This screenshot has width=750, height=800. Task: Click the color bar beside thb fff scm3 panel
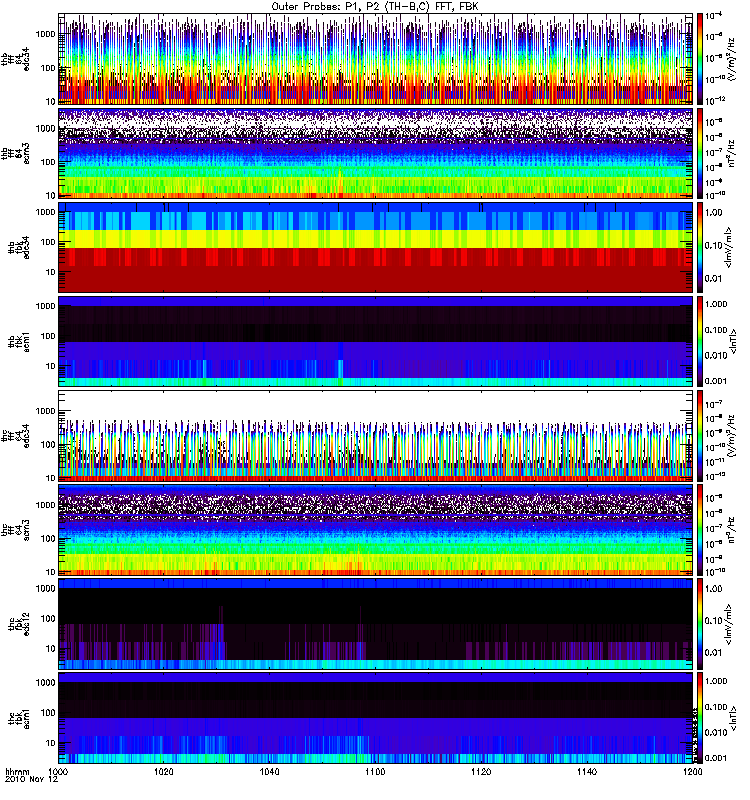(x=700, y=153)
